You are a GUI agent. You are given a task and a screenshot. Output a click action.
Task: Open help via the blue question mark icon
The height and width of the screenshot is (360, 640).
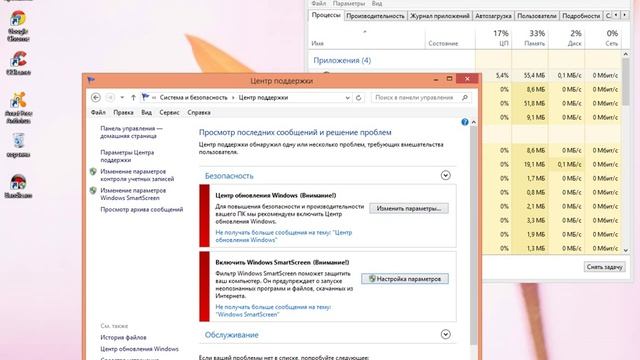[x=464, y=122]
